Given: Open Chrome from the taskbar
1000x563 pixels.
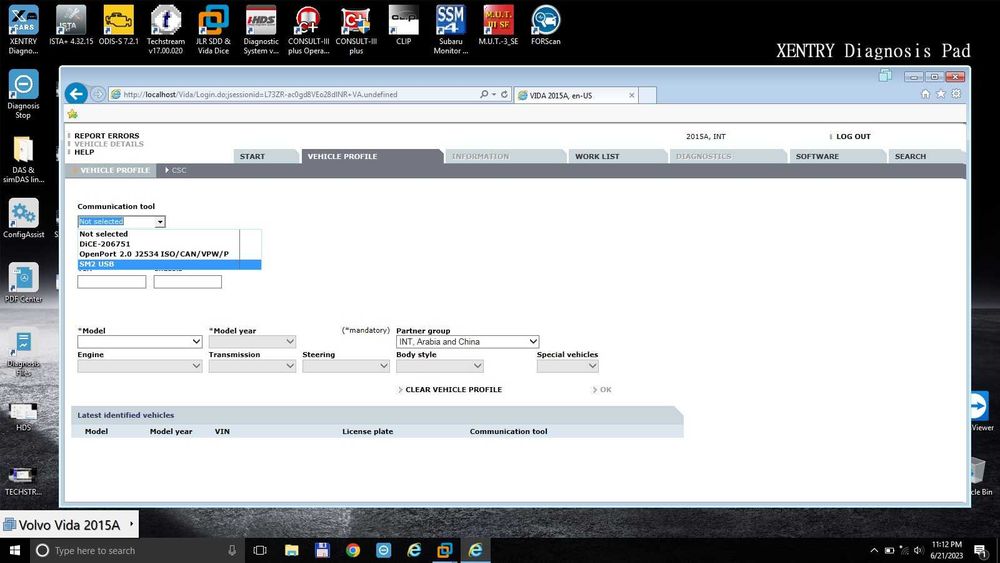Looking at the screenshot, I should (x=353, y=550).
